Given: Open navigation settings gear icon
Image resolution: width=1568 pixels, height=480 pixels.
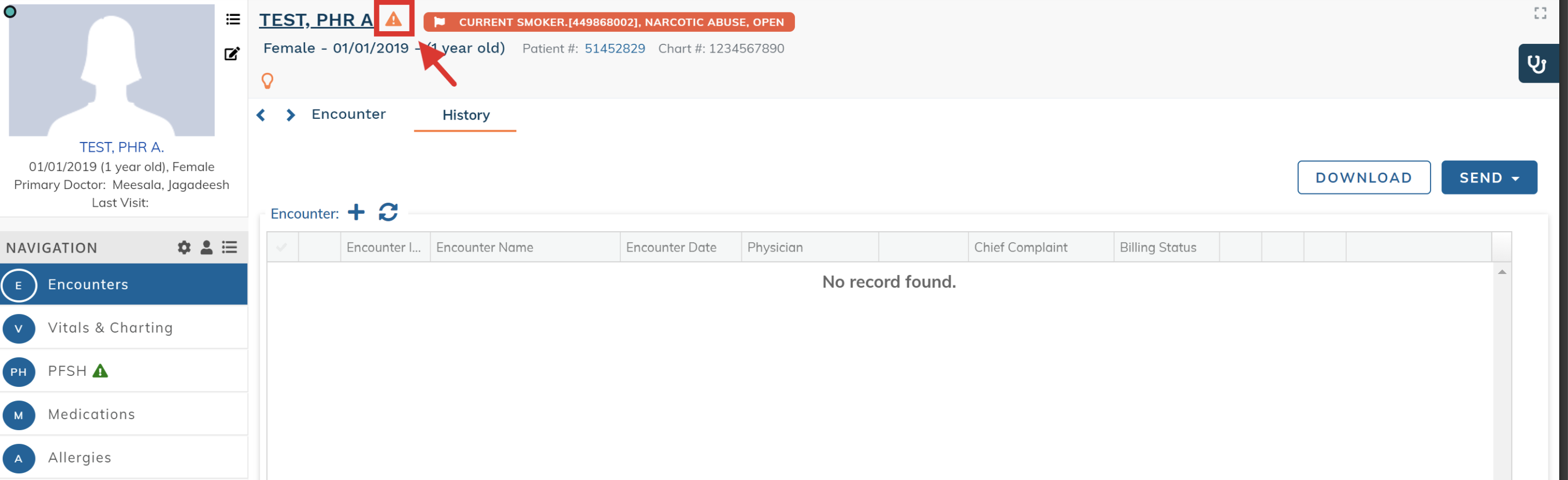Looking at the screenshot, I should pos(184,247).
